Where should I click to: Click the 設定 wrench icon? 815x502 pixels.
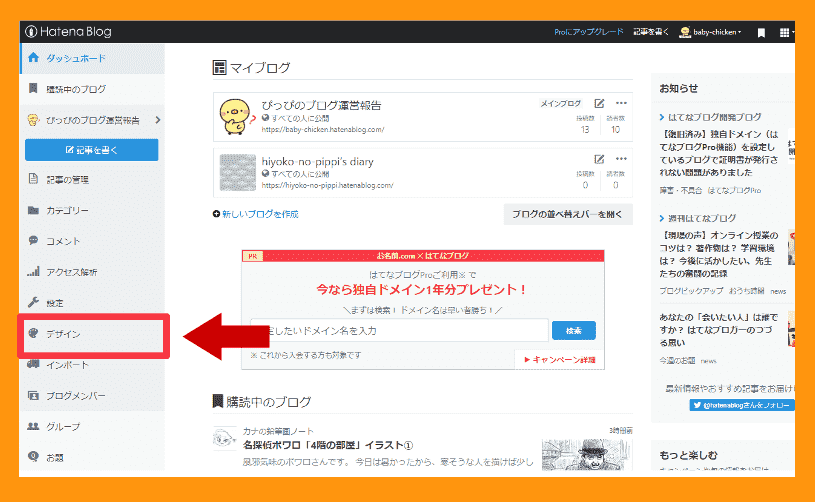[33, 302]
